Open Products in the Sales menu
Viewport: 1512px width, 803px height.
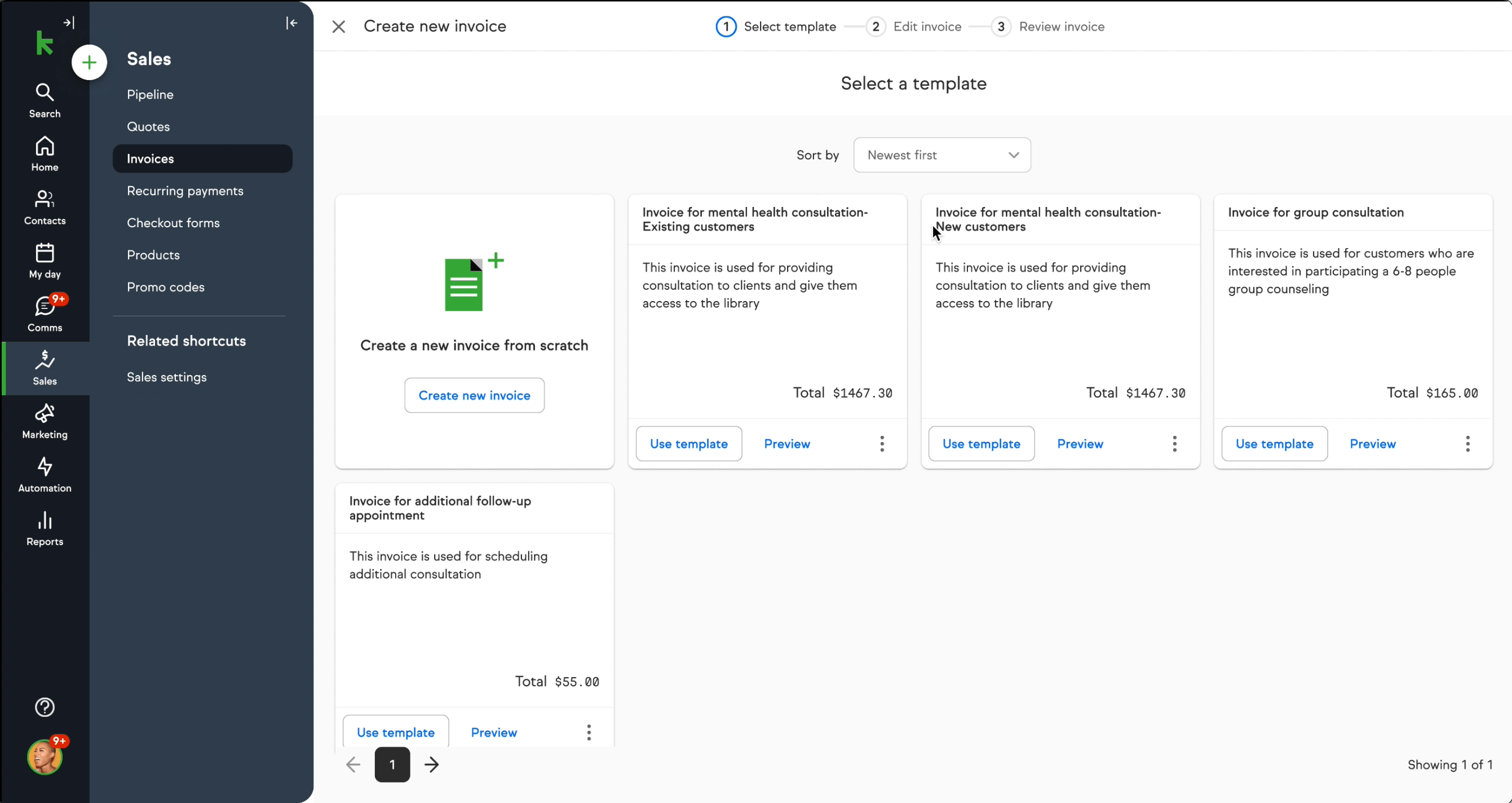pyautogui.click(x=153, y=255)
